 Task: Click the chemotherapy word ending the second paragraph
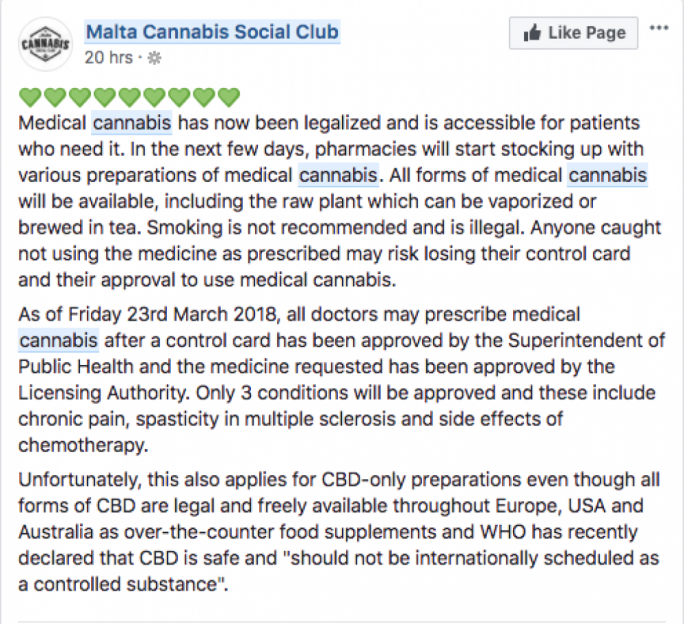[x=83, y=445]
